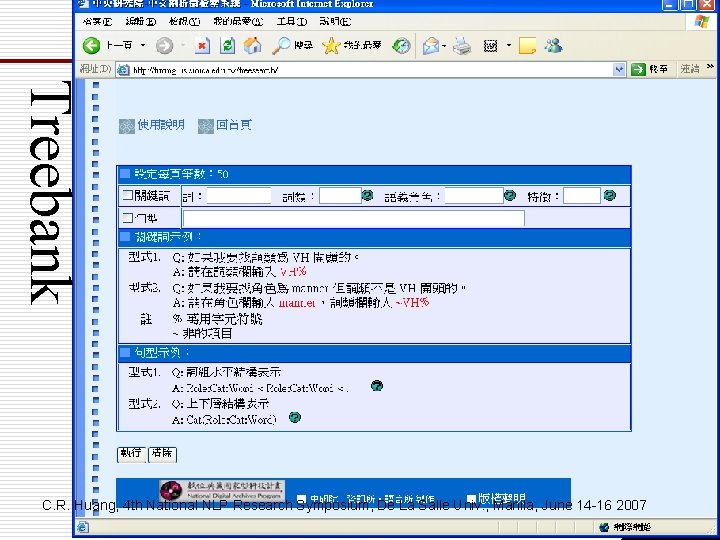Open the 工具(T) menu
Screen dimensions: 720x540
click(x=292, y=22)
